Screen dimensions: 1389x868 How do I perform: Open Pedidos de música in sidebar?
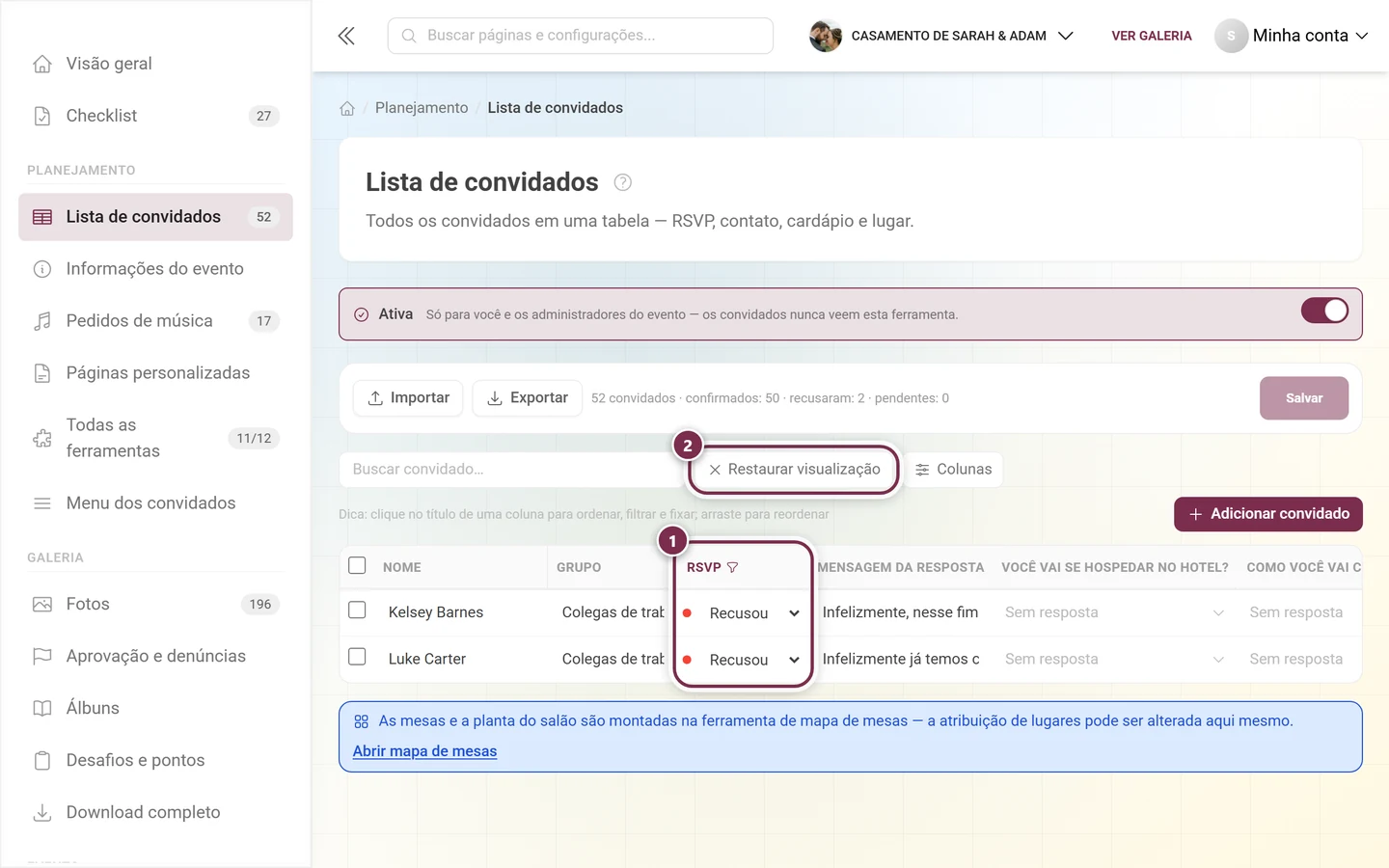click(155, 321)
